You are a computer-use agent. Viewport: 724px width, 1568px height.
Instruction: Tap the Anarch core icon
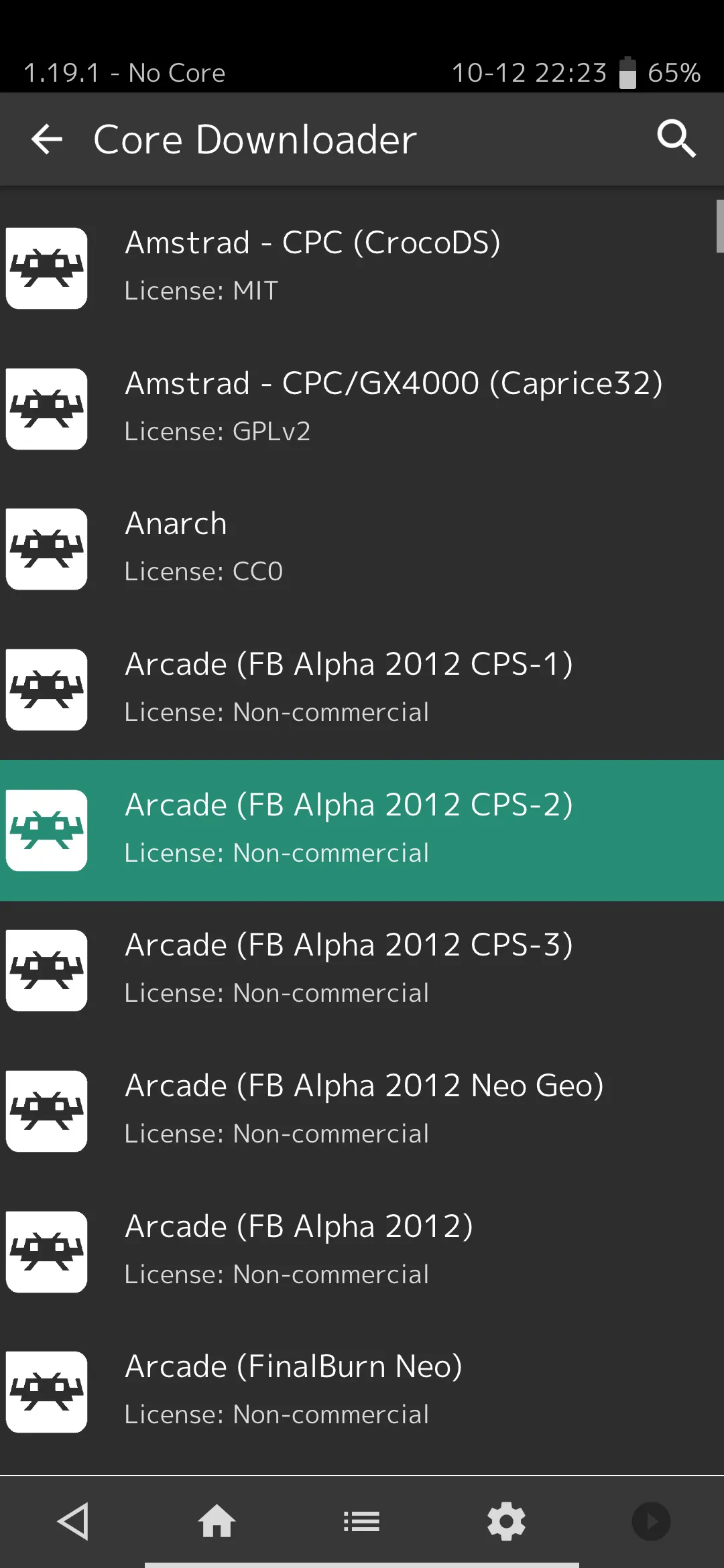pyautogui.click(x=46, y=549)
